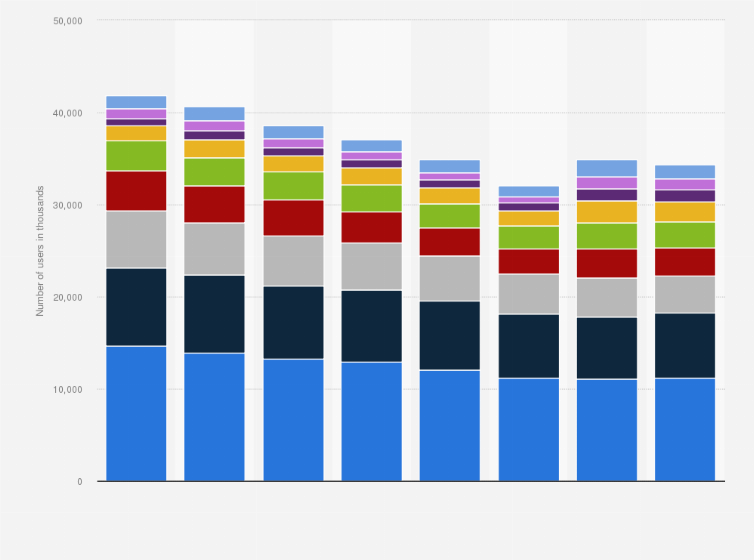Pick the red segment of the shortest bar
This screenshot has width=754, height=560.
pyautogui.click(x=528, y=261)
